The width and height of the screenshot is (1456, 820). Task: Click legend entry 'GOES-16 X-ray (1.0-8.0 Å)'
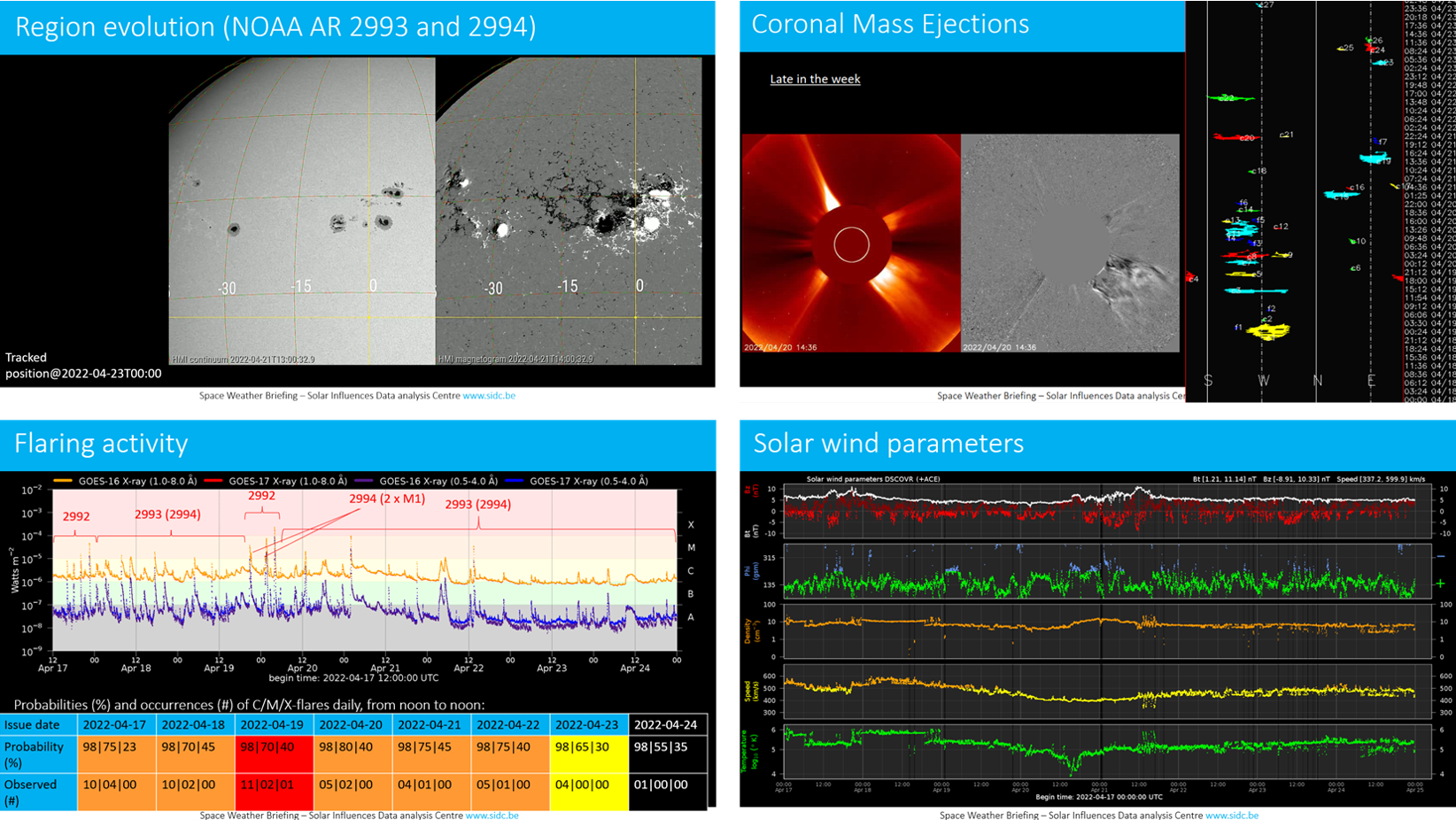point(126,481)
